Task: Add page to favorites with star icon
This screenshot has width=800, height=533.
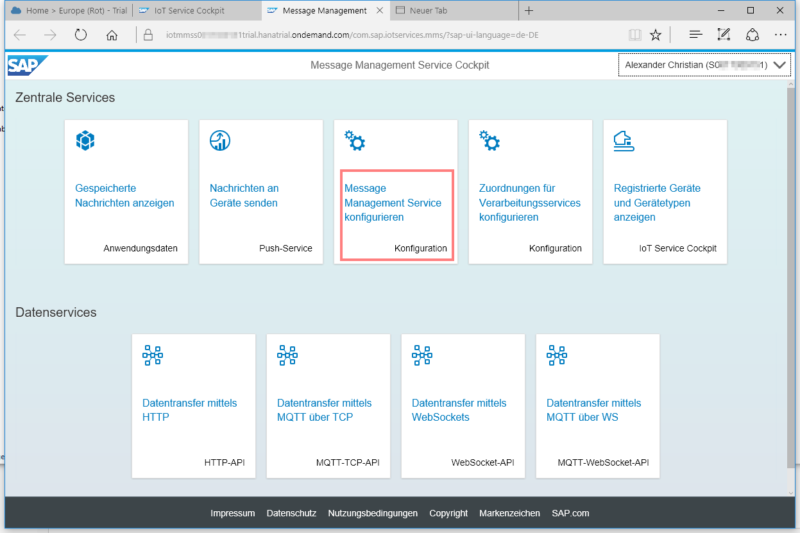Action: [656, 35]
